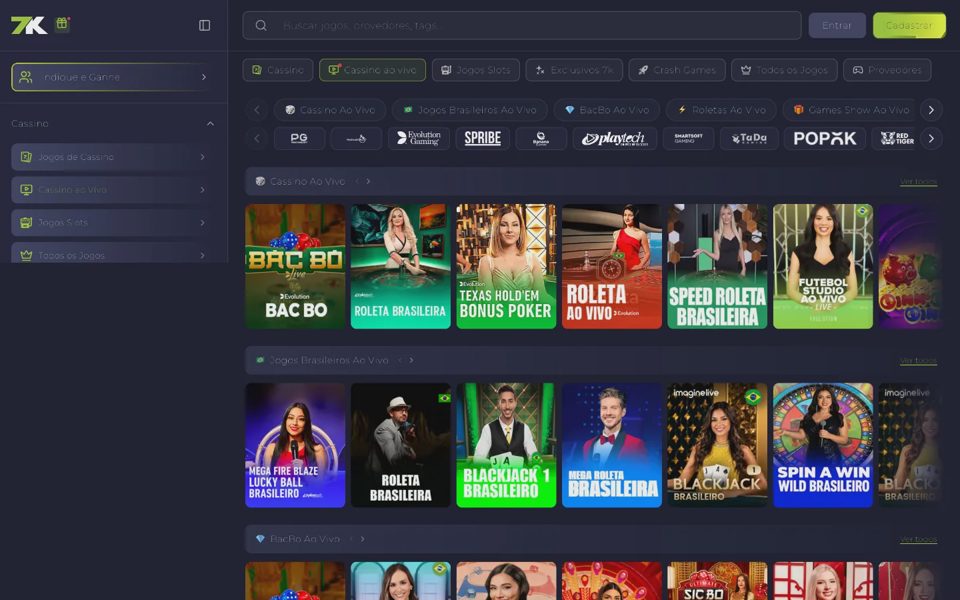Open the gift box rewards icon
The image size is (960, 600).
click(x=62, y=24)
